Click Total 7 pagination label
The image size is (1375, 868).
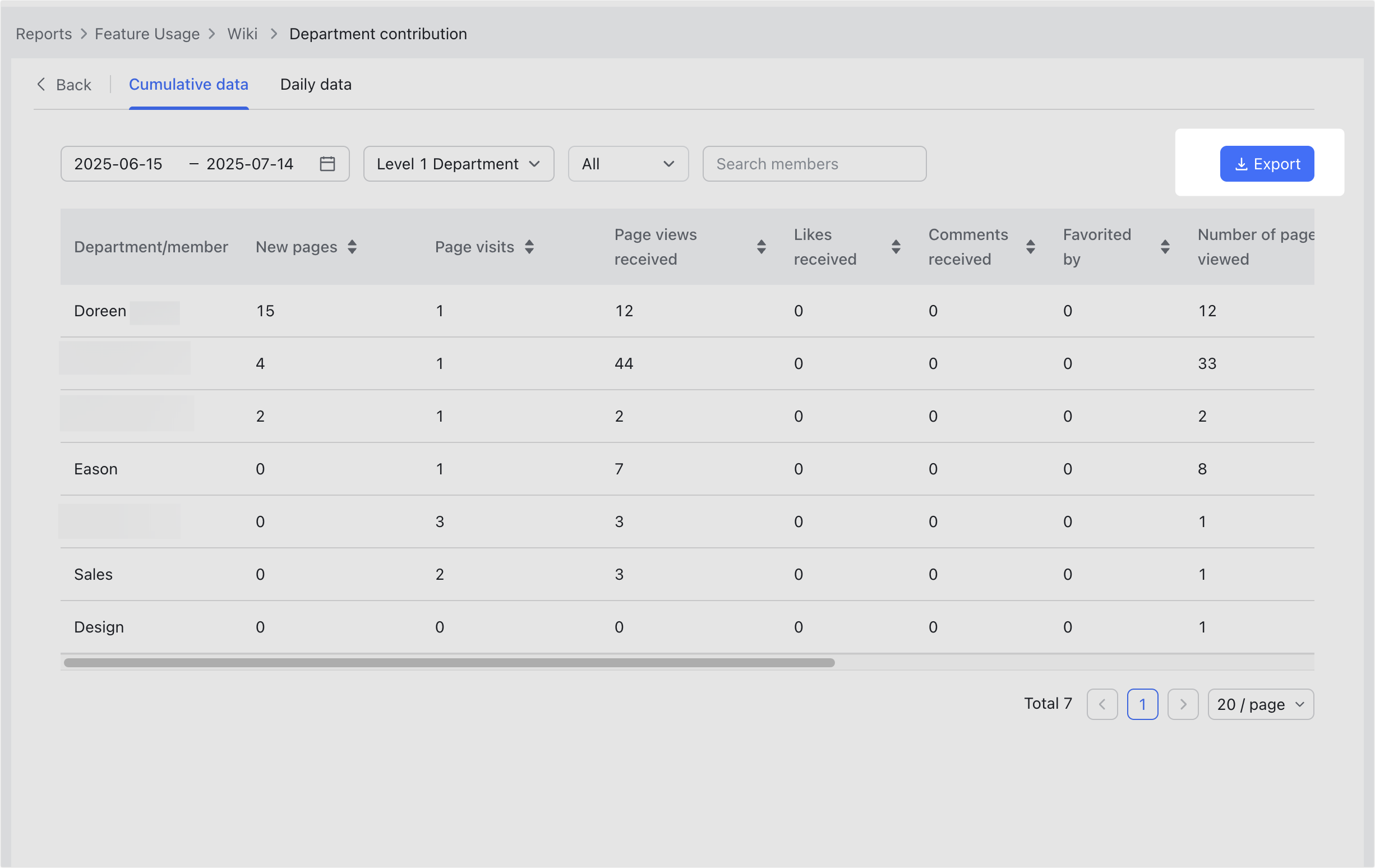(1048, 704)
